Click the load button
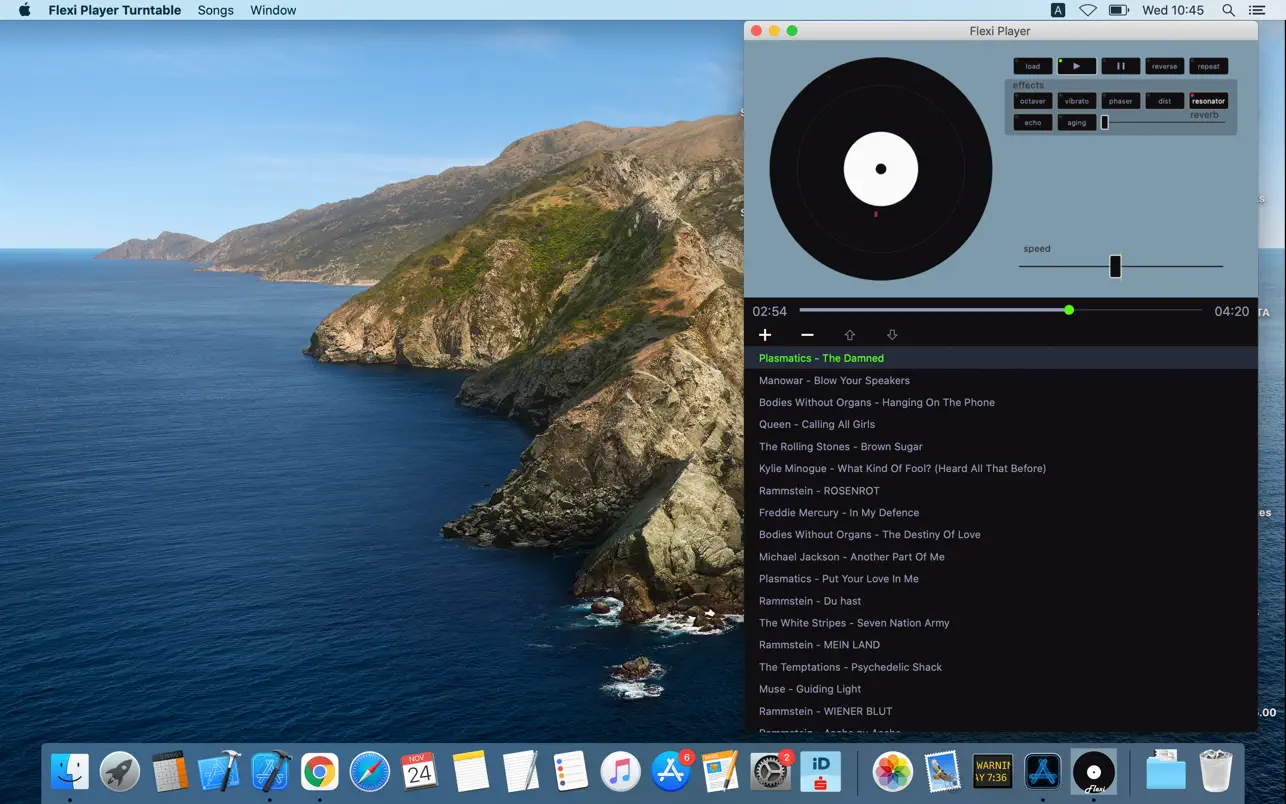The height and width of the screenshot is (804, 1286). click(1033, 66)
